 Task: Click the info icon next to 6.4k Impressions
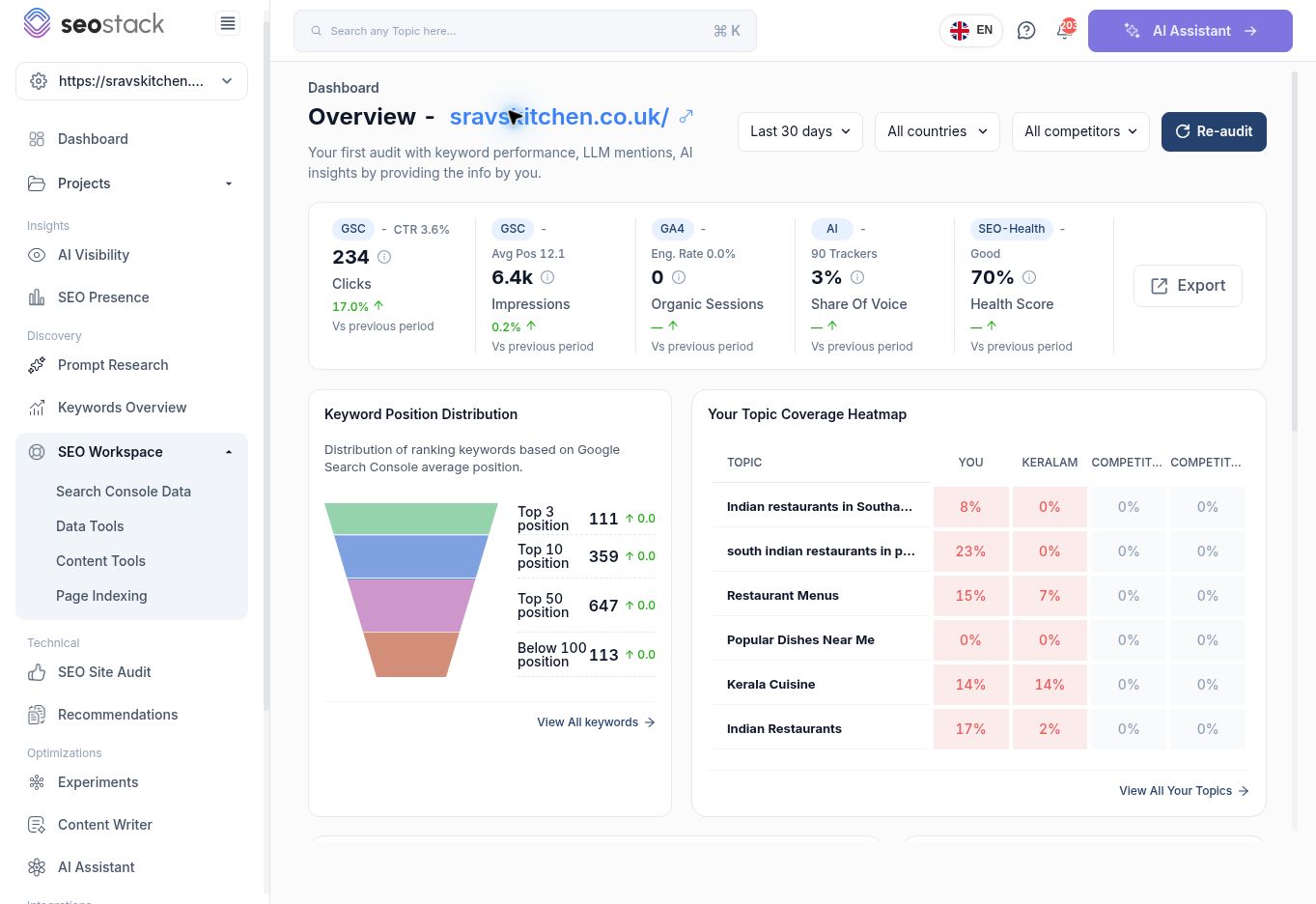tap(547, 277)
